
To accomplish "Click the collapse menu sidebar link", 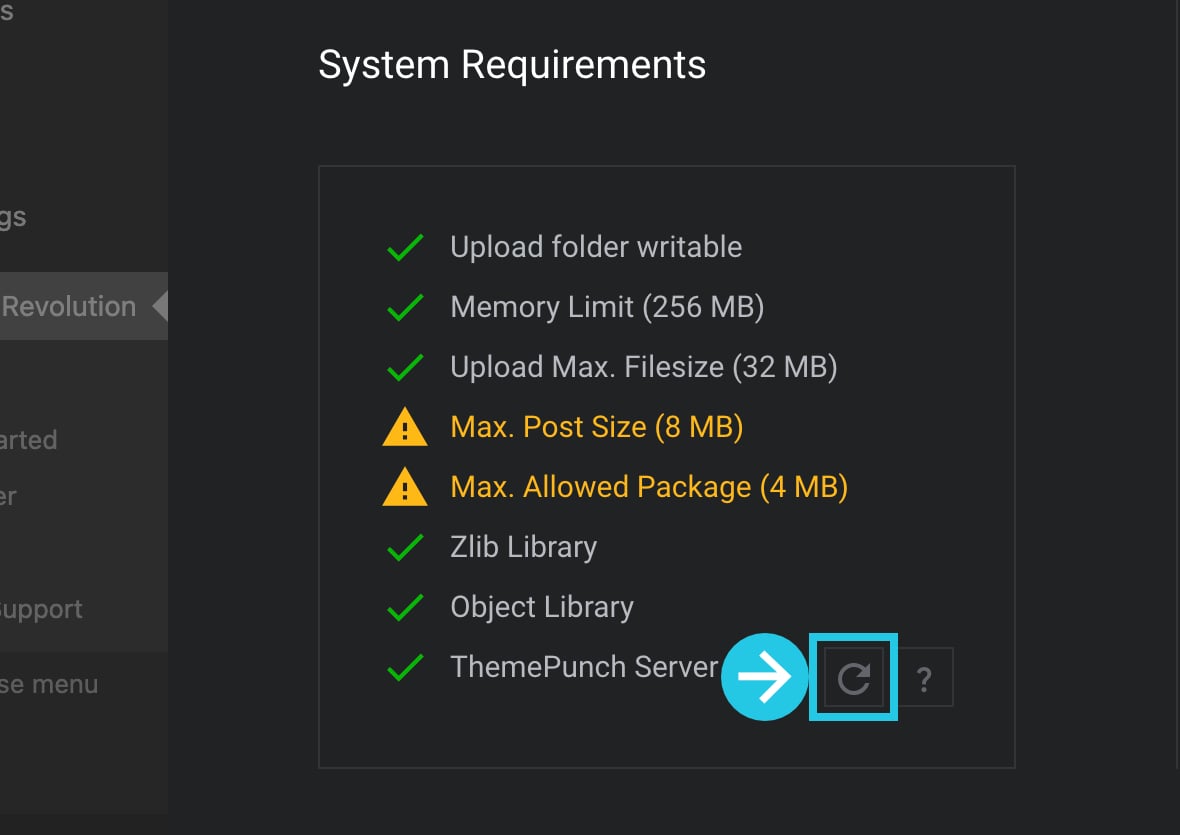I will pos(49,685).
